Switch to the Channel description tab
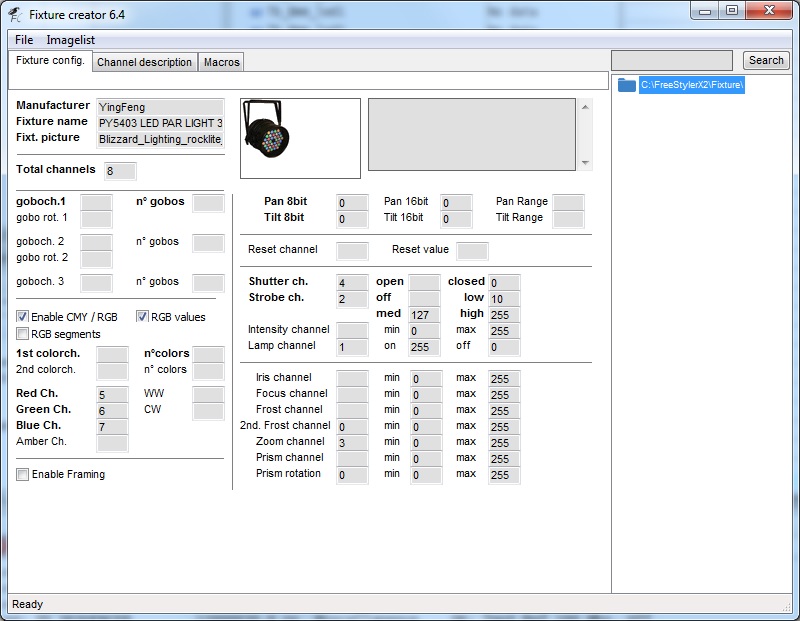This screenshot has height=621, width=800. pyautogui.click(x=144, y=62)
